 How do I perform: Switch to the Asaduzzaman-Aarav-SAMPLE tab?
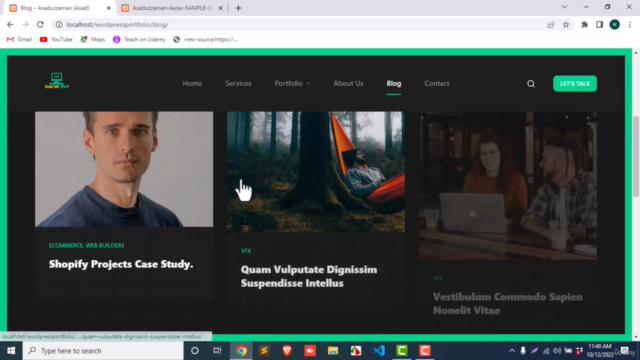coord(172,8)
